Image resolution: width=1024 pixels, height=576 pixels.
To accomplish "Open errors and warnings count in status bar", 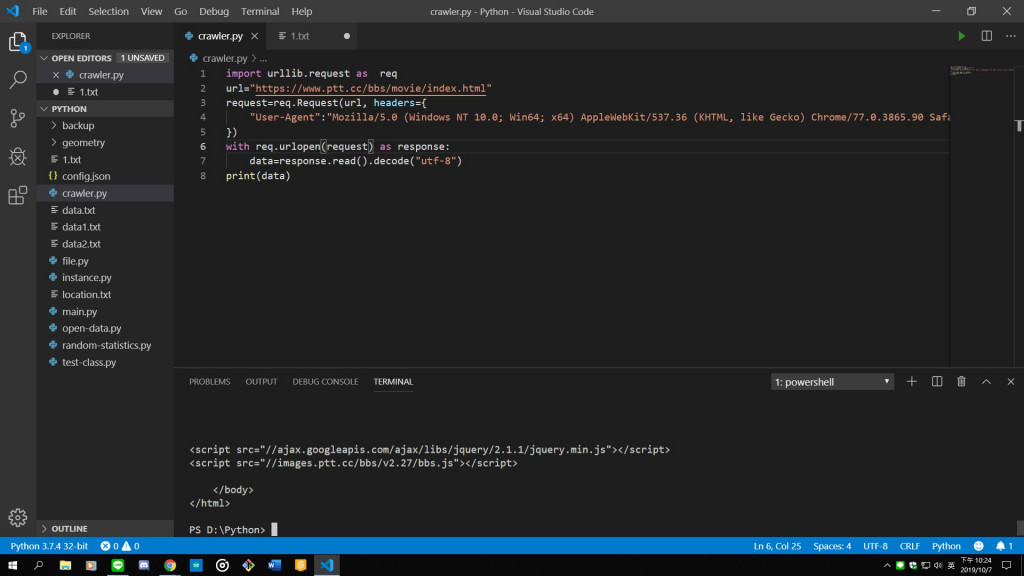I will click(120, 546).
